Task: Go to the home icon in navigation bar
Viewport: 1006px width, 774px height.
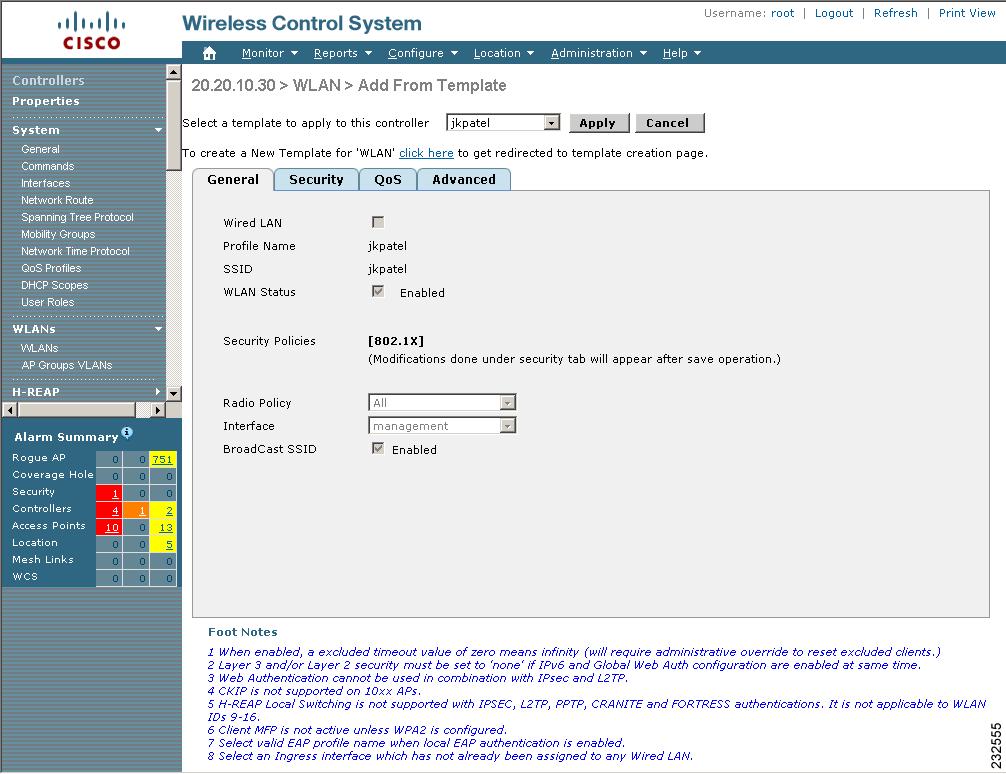Action: 209,53
